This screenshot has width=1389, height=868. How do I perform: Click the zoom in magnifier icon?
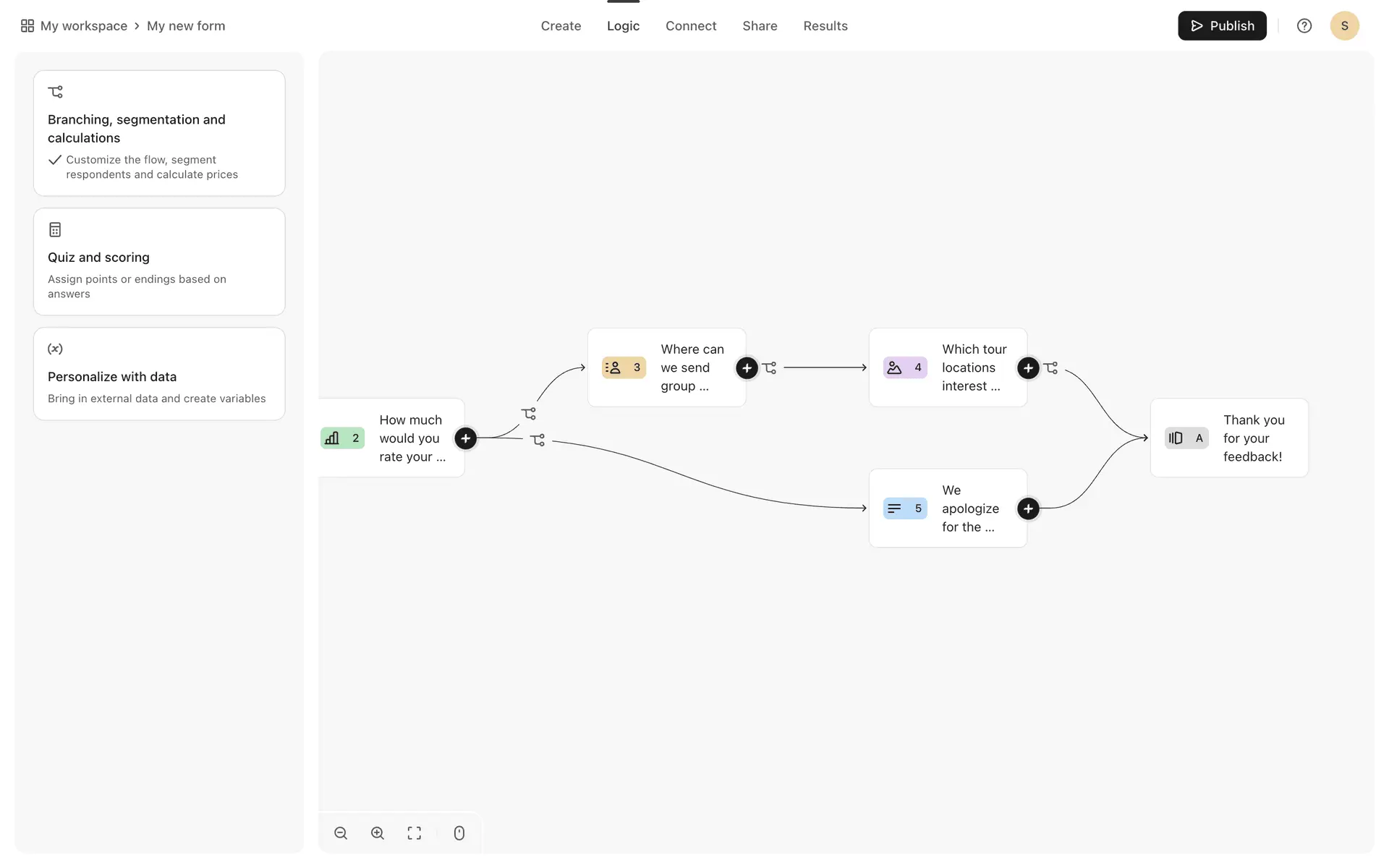pyautogui.click(x=378, y=833)
